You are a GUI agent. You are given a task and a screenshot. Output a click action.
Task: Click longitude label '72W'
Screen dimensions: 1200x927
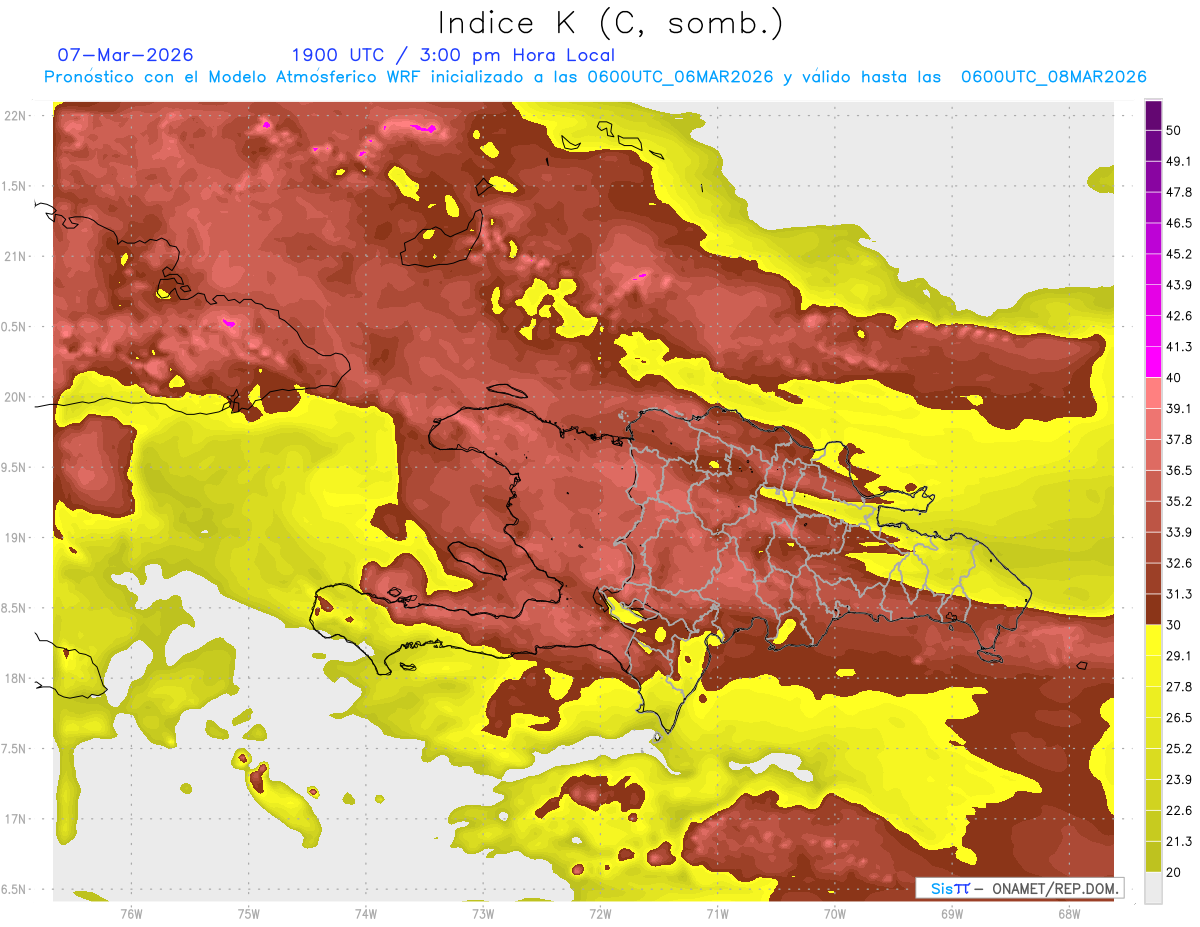coord(600,913)
